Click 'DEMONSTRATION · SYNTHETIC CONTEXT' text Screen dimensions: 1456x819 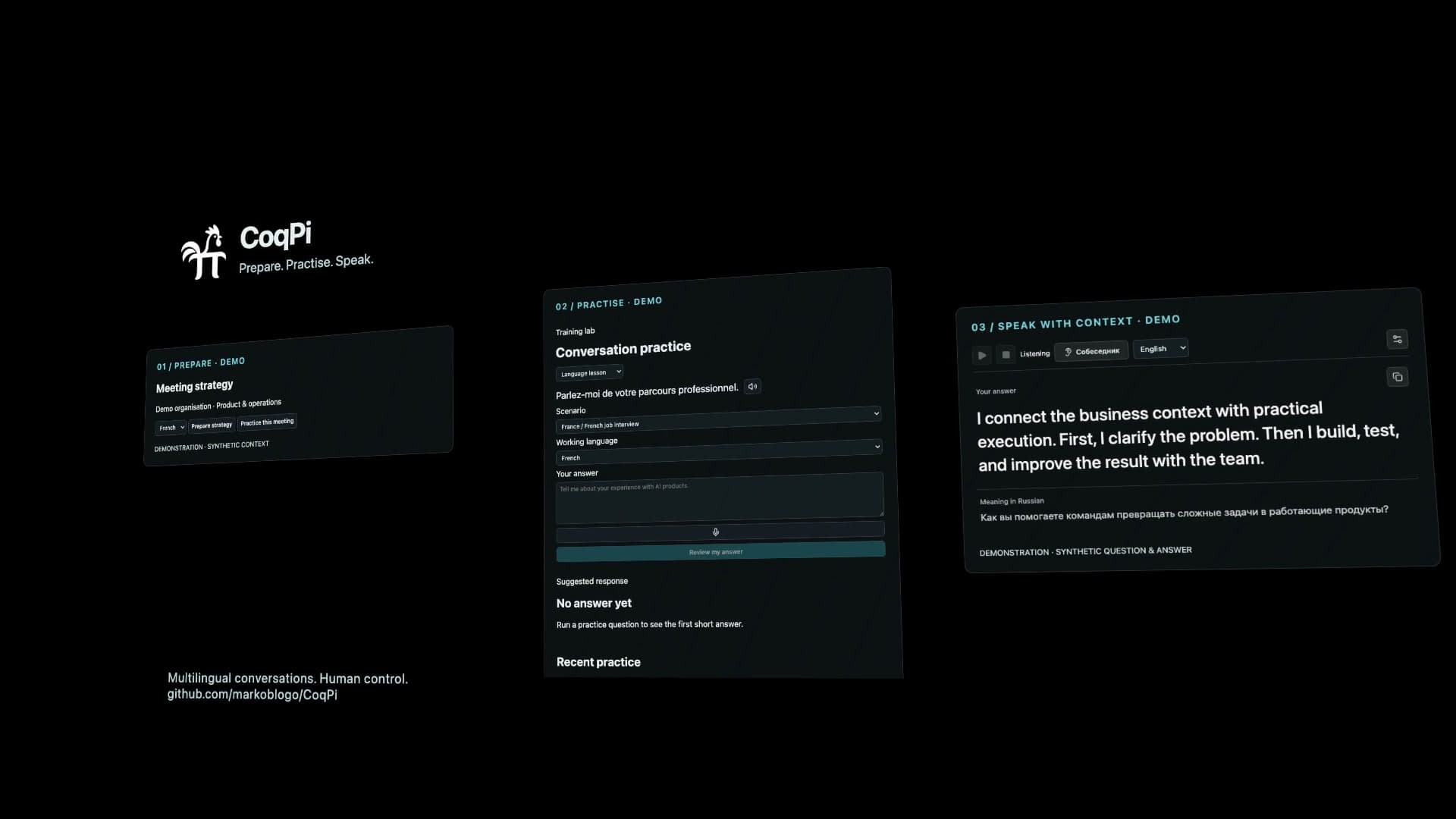coord(212,446)
